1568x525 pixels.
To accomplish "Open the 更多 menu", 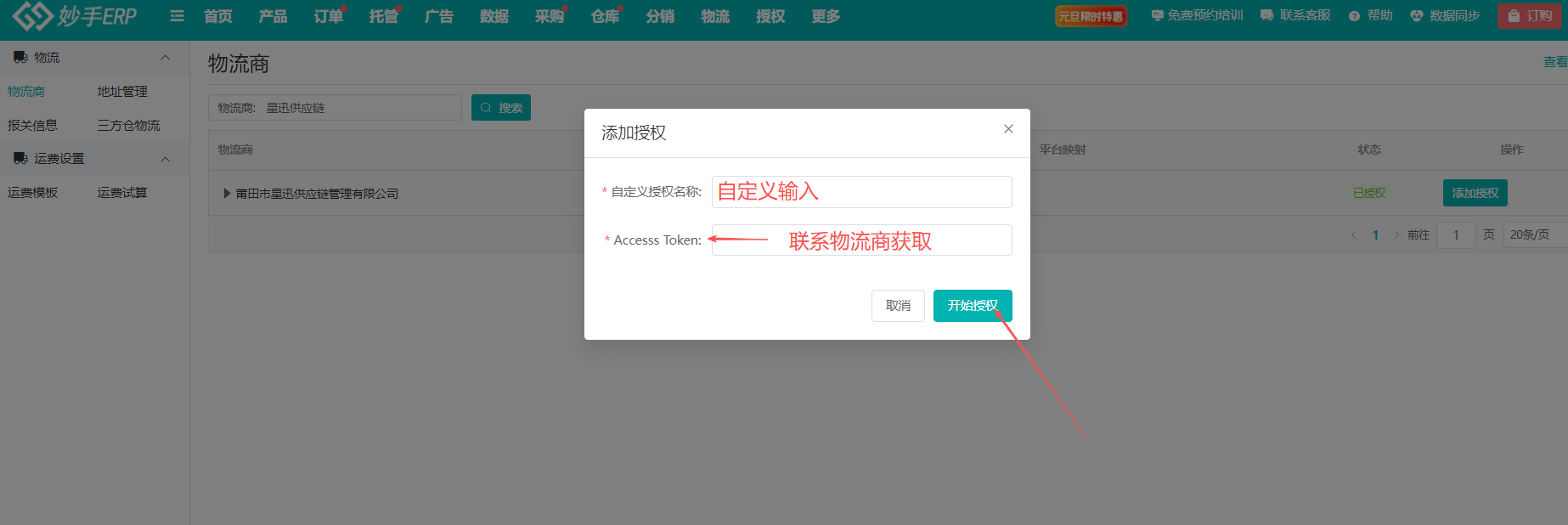I will 826,16.
